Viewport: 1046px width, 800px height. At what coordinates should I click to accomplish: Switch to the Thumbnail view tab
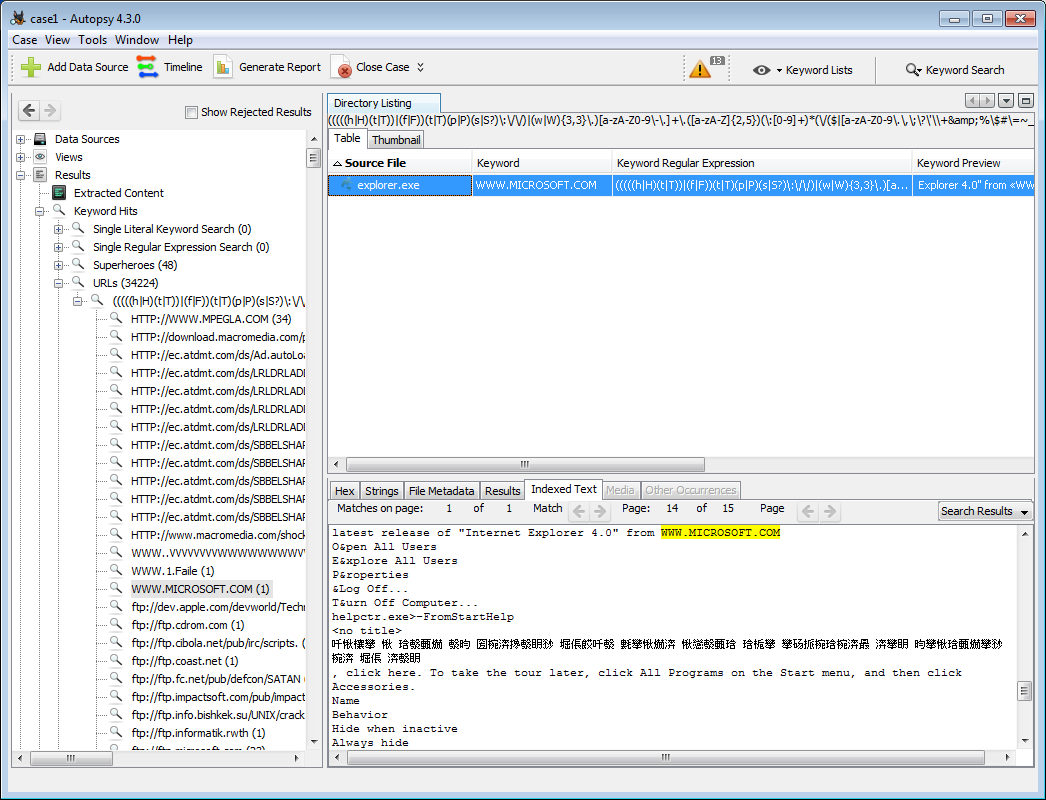tap(396, 140)
